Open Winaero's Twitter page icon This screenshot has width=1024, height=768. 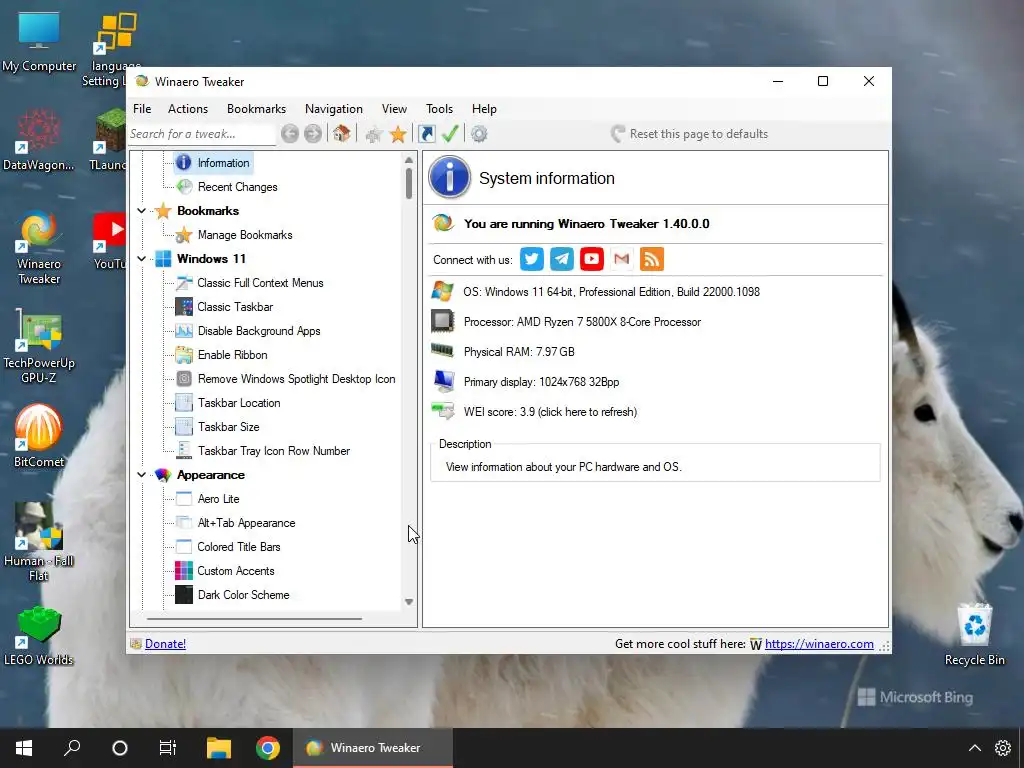[x=532, y=259]
